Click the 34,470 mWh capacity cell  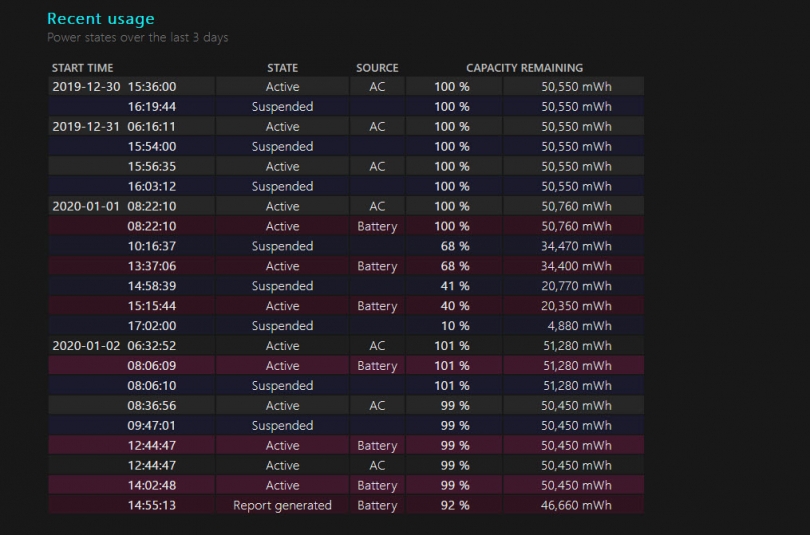(x=576, y=246)
